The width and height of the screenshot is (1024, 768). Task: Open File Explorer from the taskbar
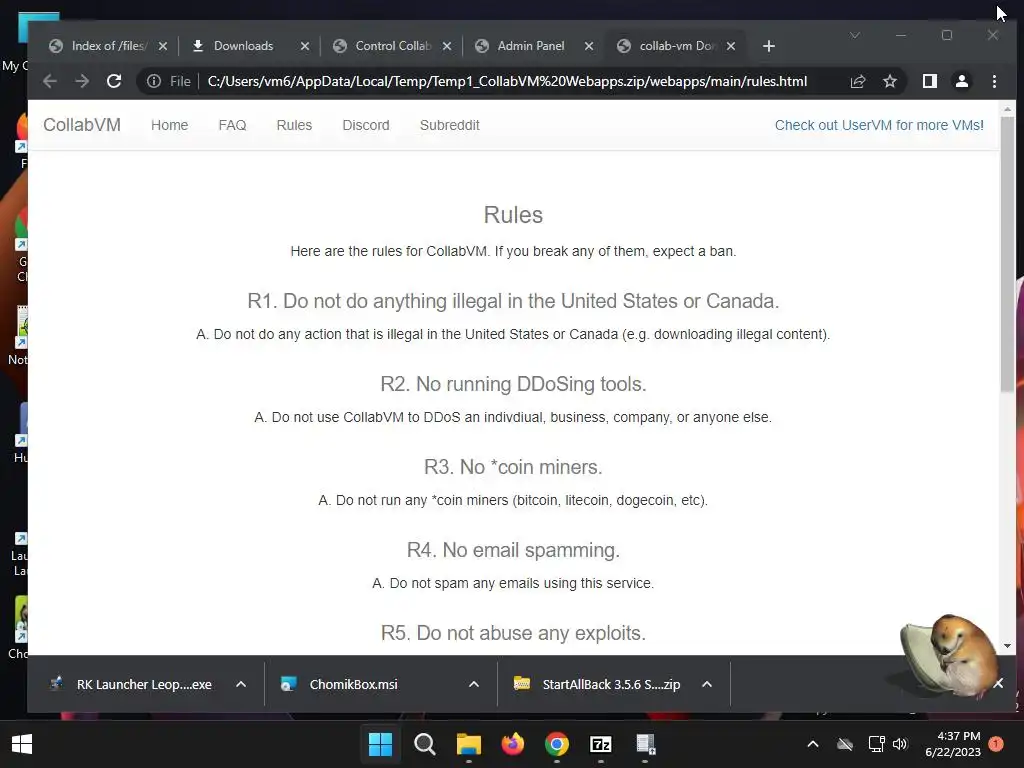tap(468, 744)
